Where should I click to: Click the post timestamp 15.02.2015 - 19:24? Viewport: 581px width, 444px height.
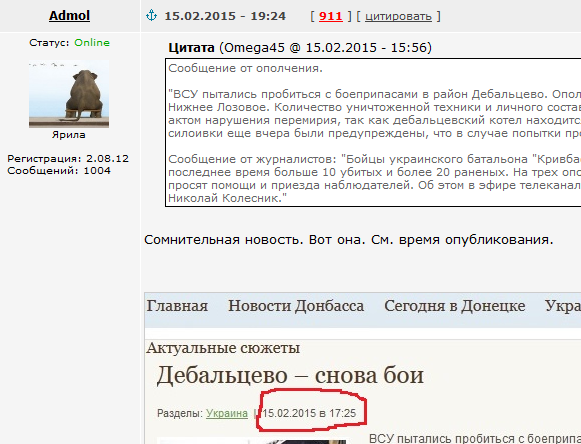click(225, 16)
